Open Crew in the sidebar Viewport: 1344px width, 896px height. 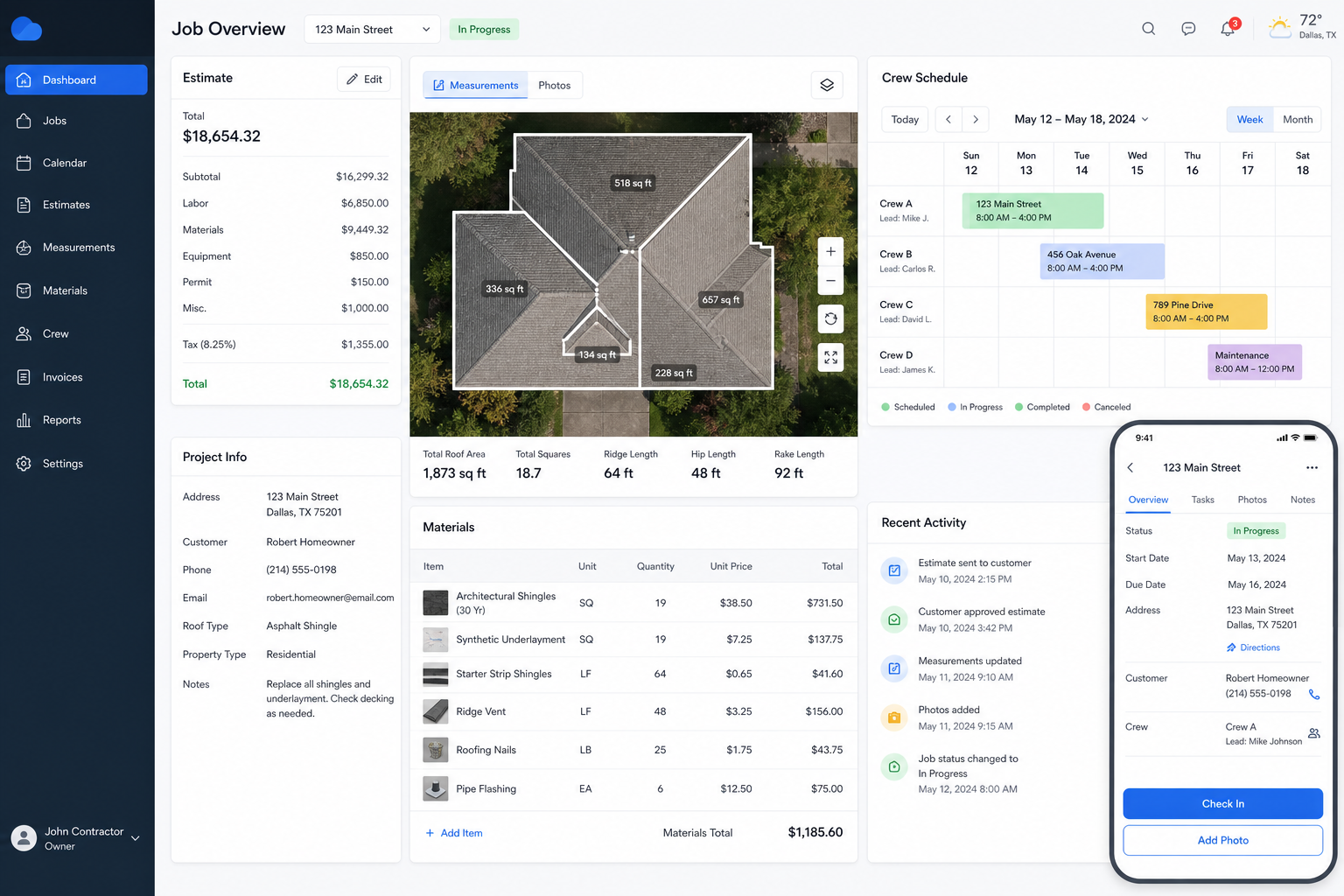pyautogui.click(x=76, y=333)
